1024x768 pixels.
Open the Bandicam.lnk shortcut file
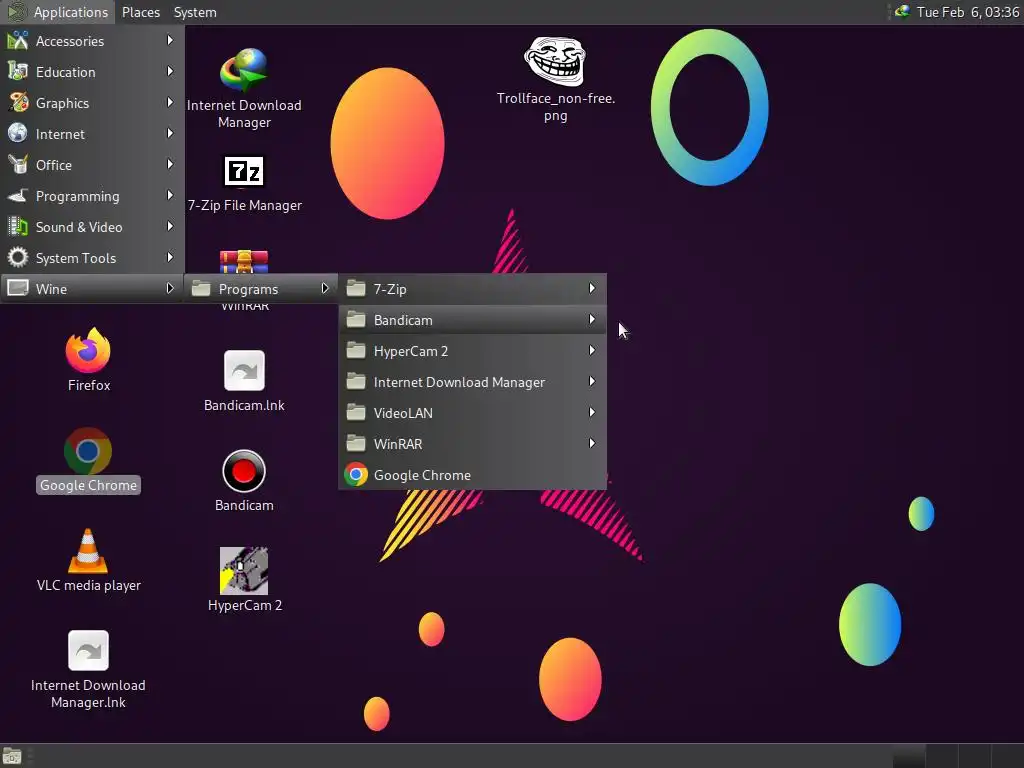pos(244,381)
